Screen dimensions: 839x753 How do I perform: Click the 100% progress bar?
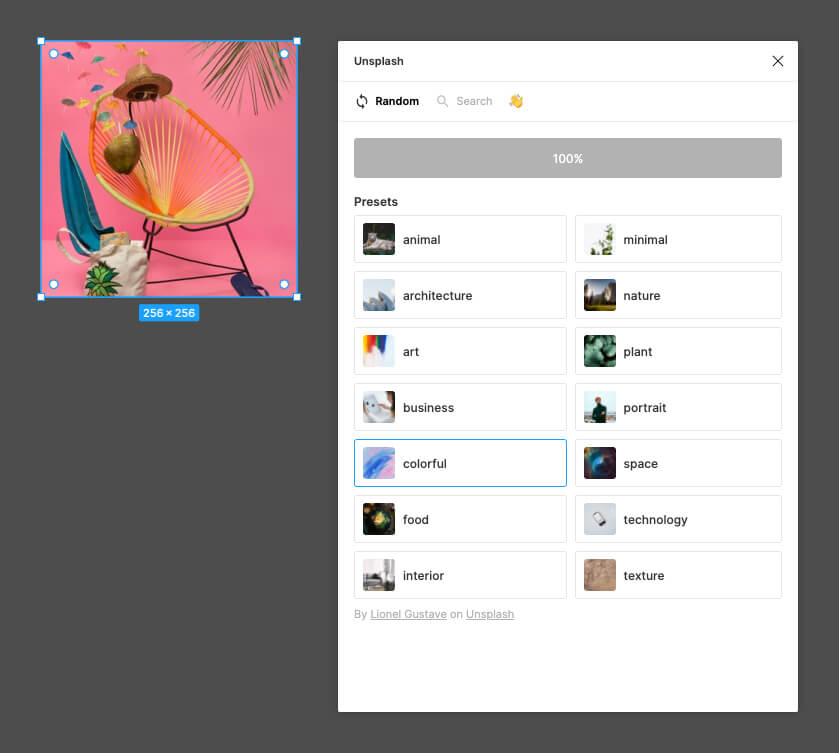(568, 158)
